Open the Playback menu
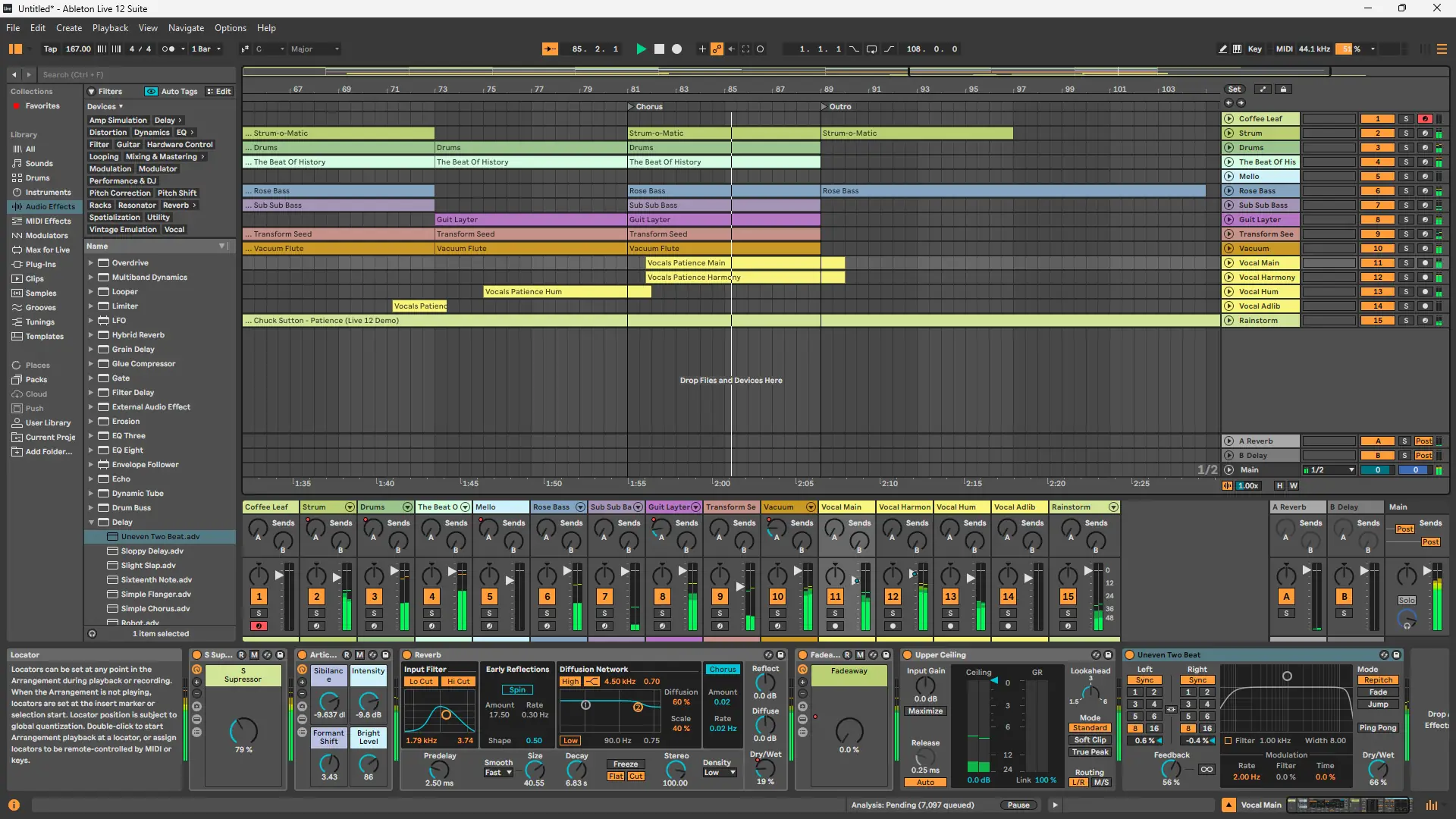This screenshot has width=1456, height=819. 110,28
